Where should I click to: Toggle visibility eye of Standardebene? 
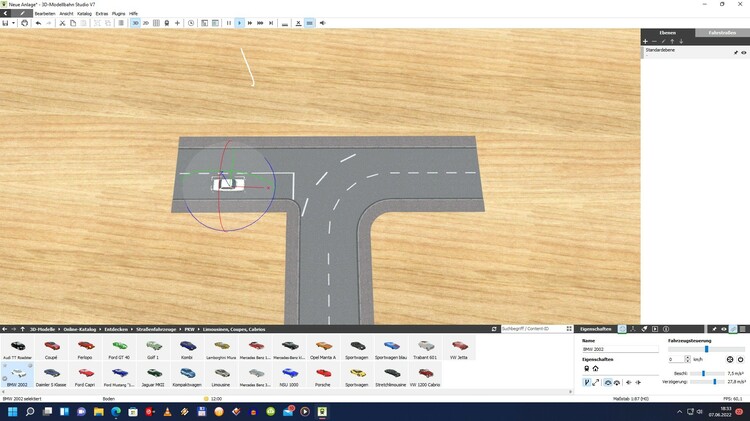click(744, 53)
